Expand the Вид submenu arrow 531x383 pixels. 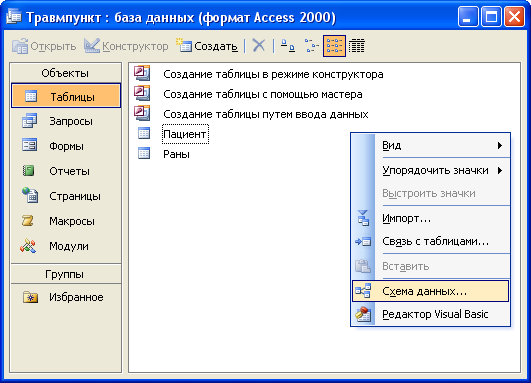tap(500, 146)
